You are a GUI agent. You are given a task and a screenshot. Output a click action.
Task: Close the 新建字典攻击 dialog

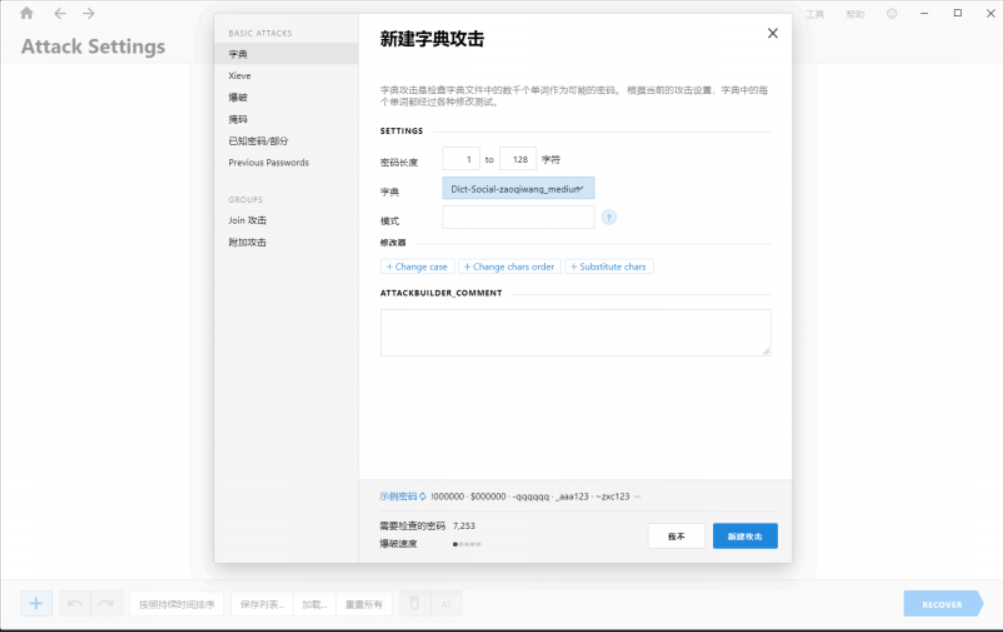(x=773, y=33)
